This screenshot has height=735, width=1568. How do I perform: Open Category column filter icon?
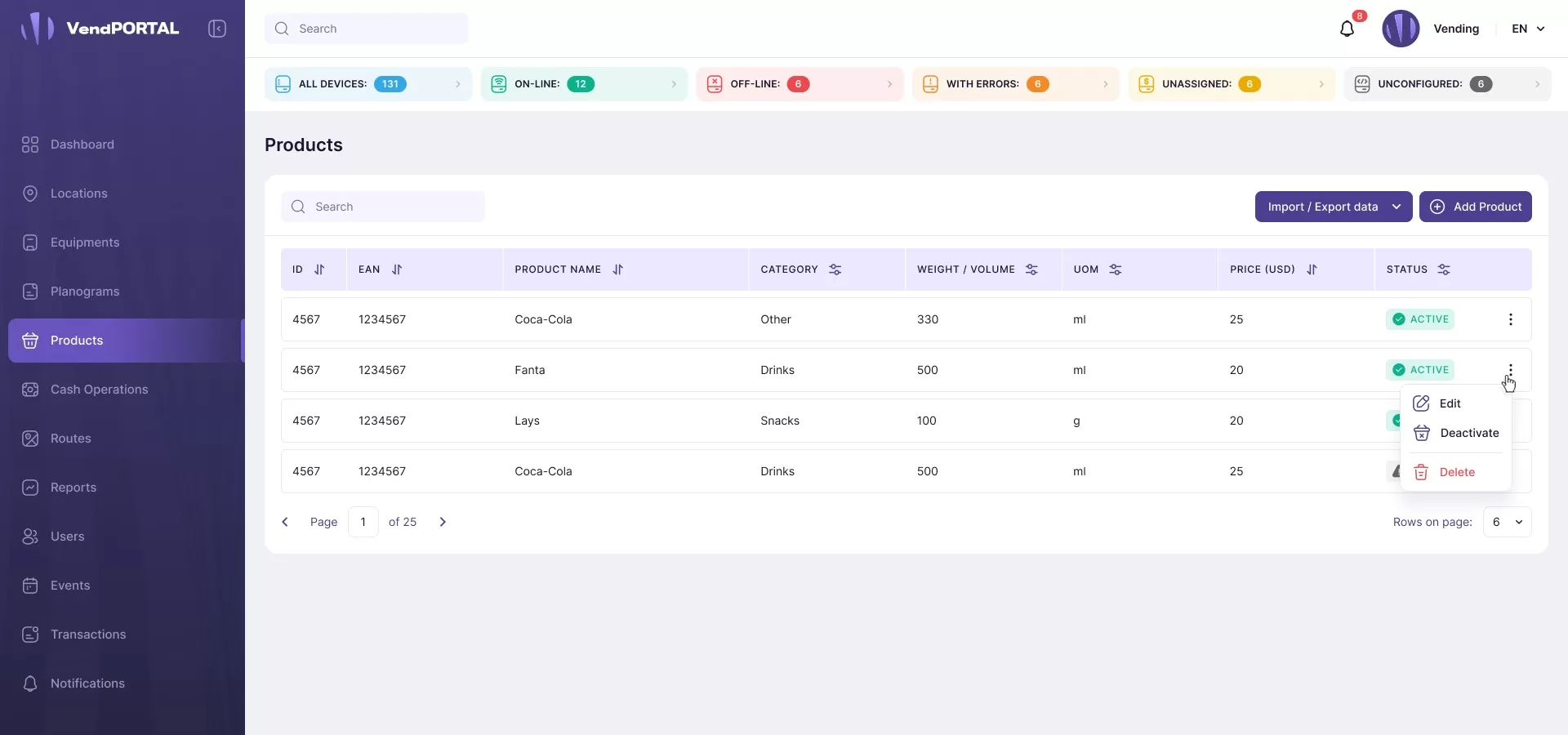[835, 269]
